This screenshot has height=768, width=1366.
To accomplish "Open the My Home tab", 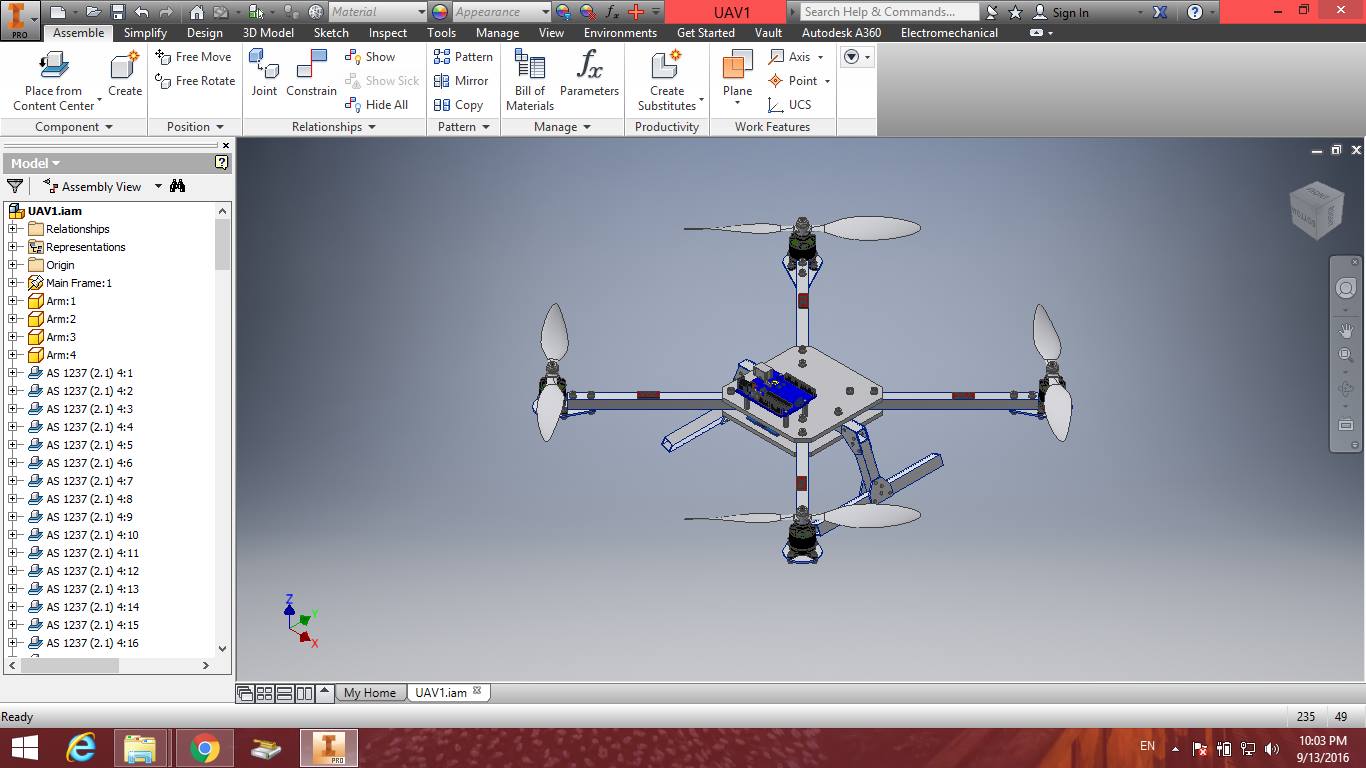I will coord(370,692).
